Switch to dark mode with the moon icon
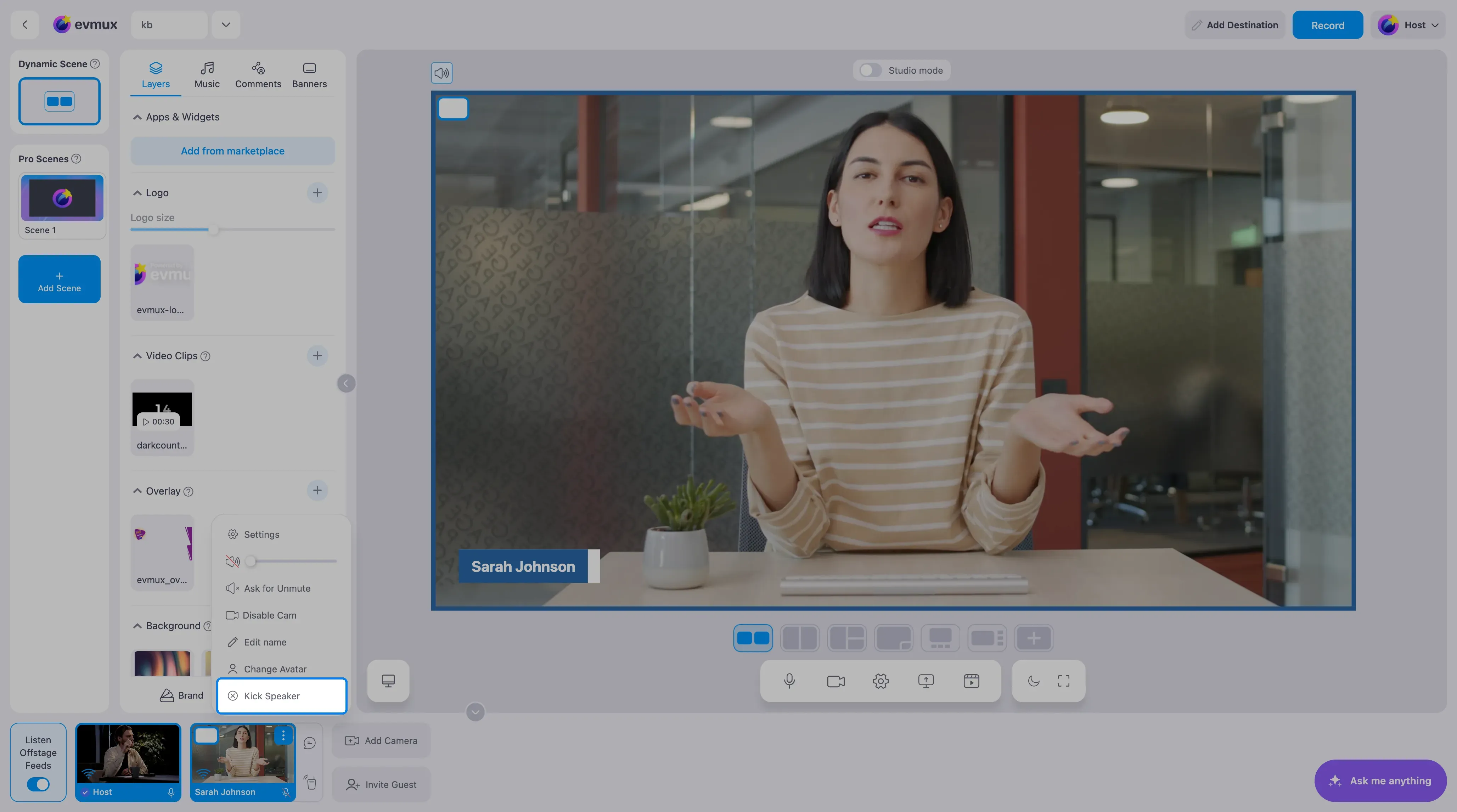The image size is (1457, 812). click(x=1033, y=681)
